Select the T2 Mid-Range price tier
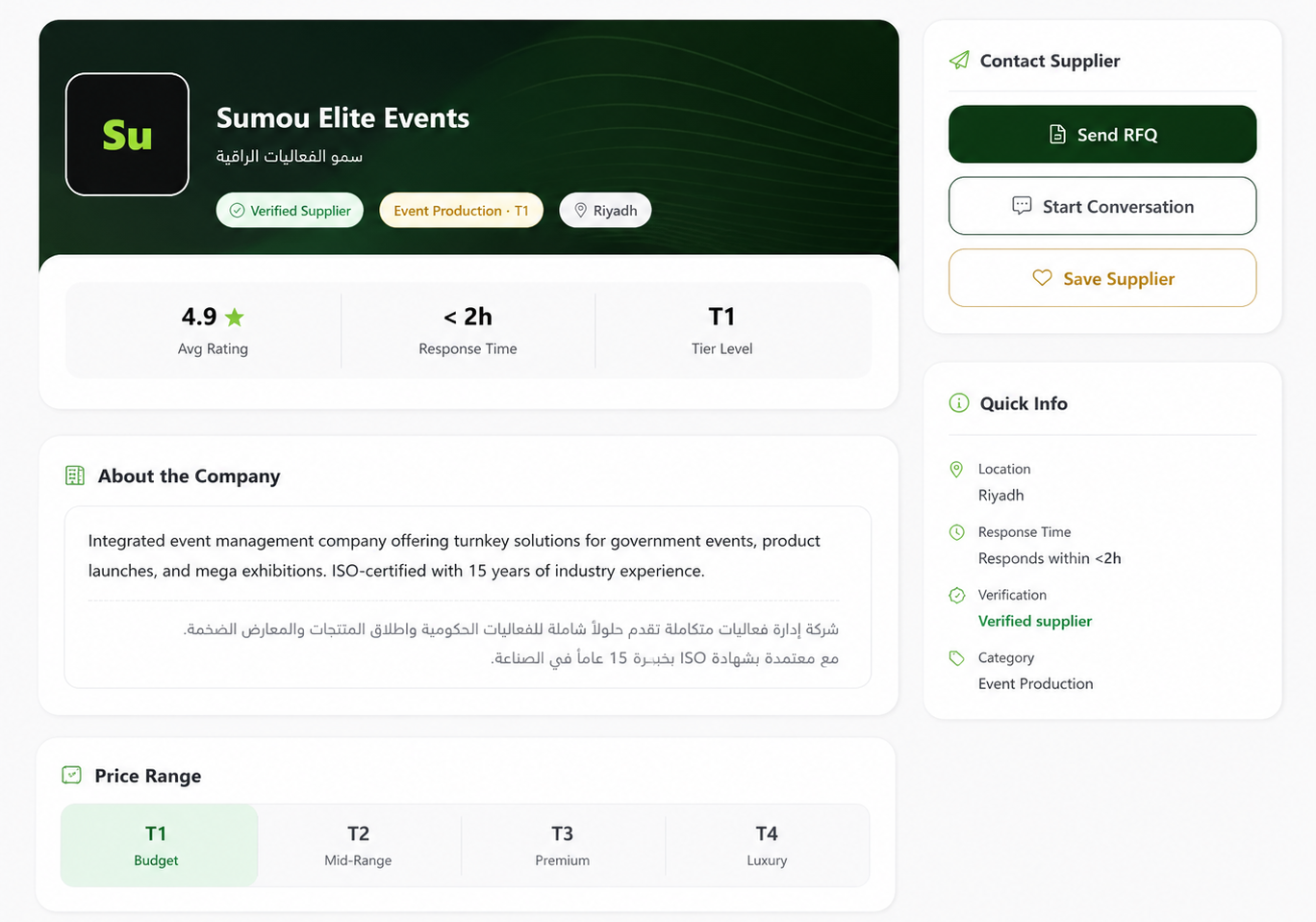The height and width of the screenshot is (922, 1316). click(359, 845)
